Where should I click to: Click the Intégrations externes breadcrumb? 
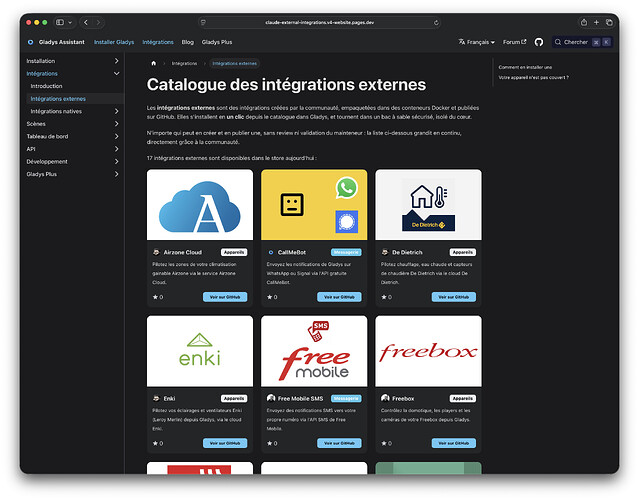235,64
